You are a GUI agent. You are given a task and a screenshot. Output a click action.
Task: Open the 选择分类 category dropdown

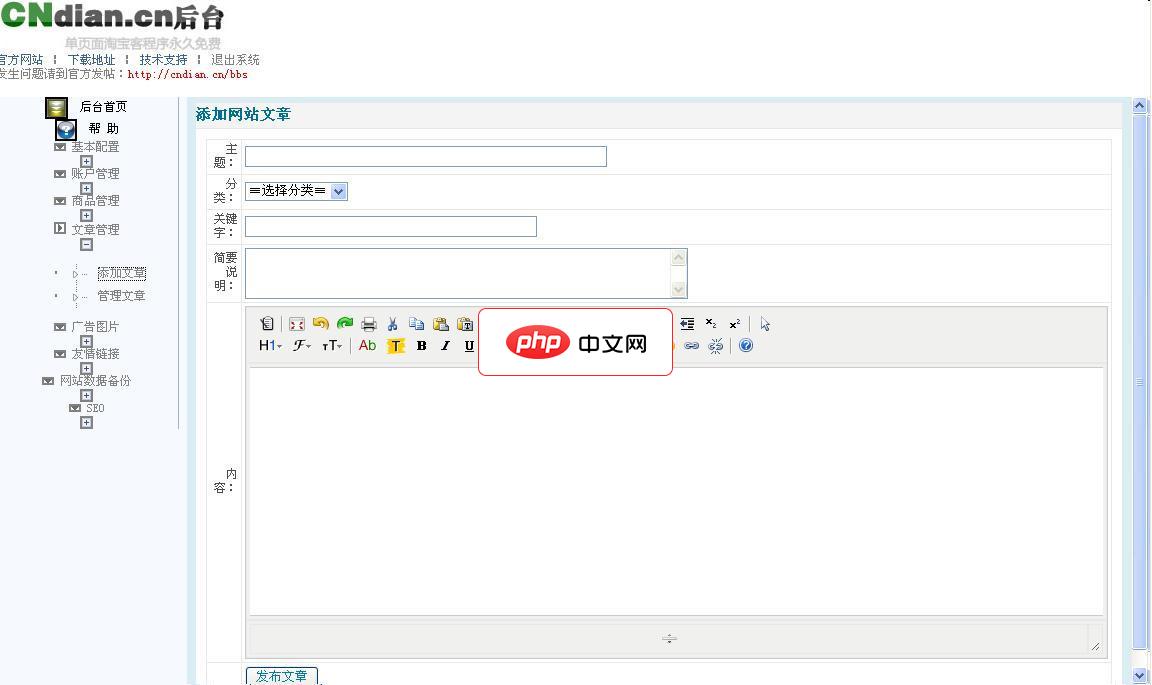(296, 191)
